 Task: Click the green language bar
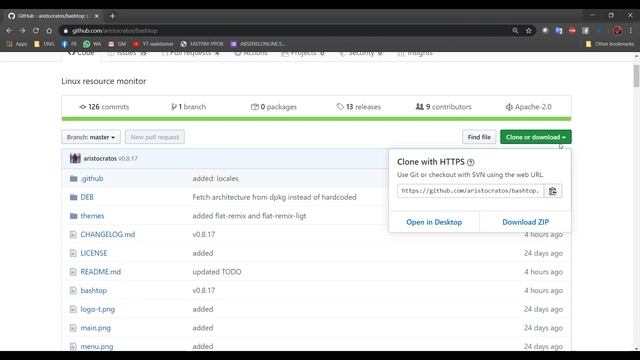click(316, 119)
